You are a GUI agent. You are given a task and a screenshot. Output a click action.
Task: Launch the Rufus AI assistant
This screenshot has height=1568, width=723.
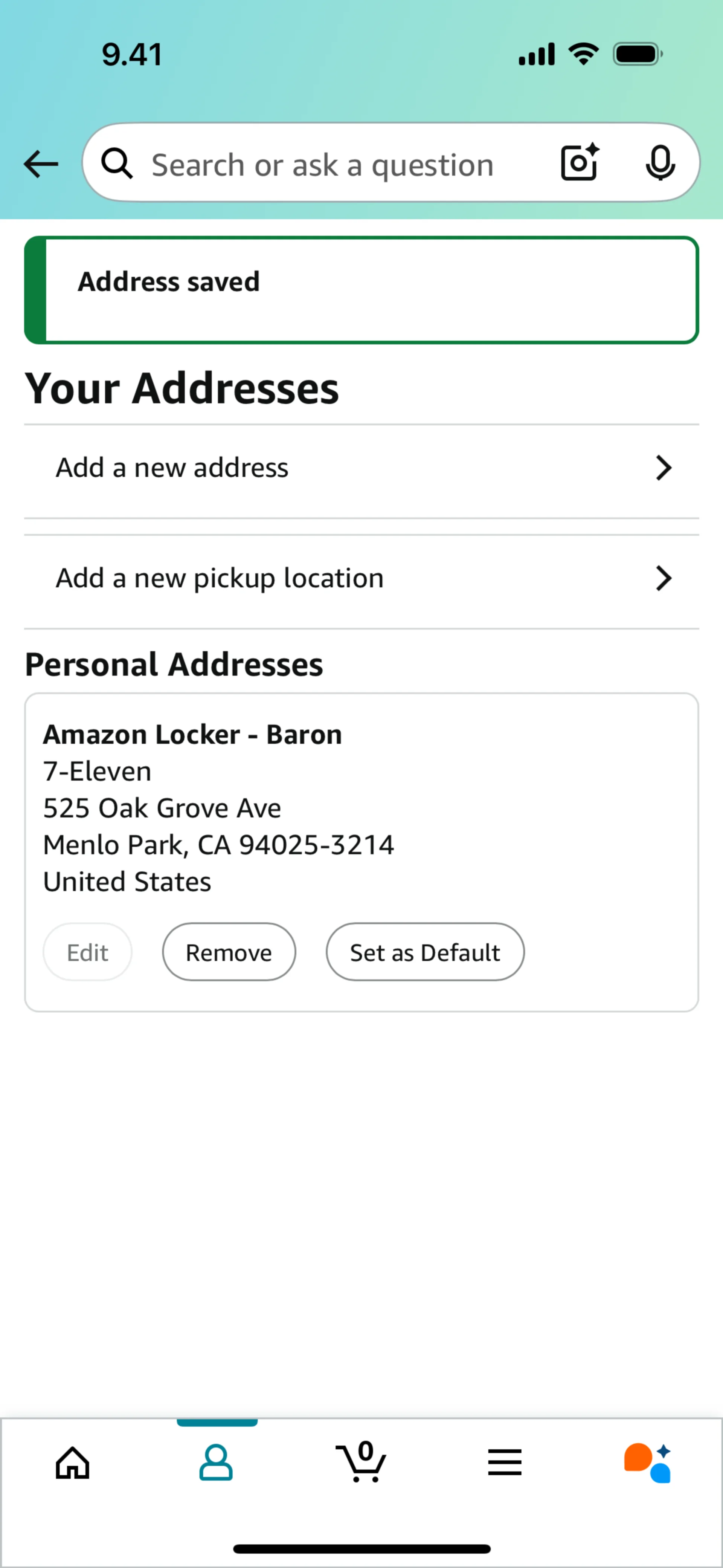tap(648, 1462)
